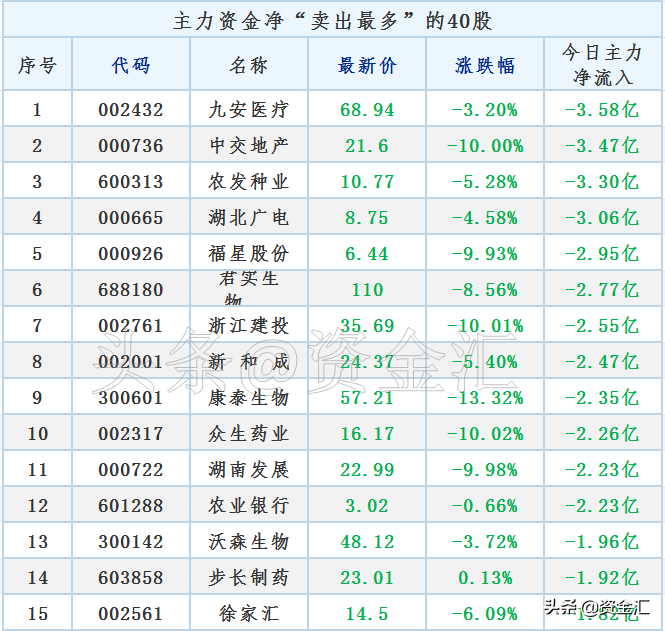Select stock code 002432
665x631 pixels.
pos(131,110)
